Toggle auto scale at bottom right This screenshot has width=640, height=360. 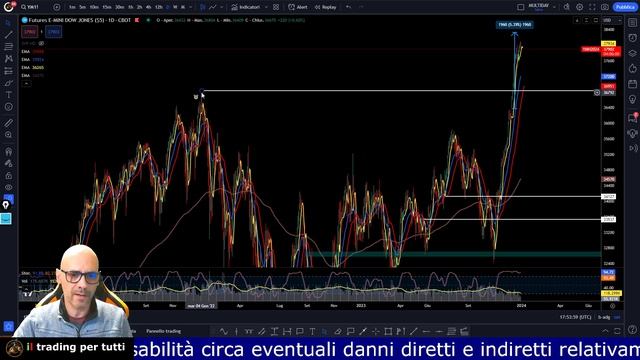(617, 317)
